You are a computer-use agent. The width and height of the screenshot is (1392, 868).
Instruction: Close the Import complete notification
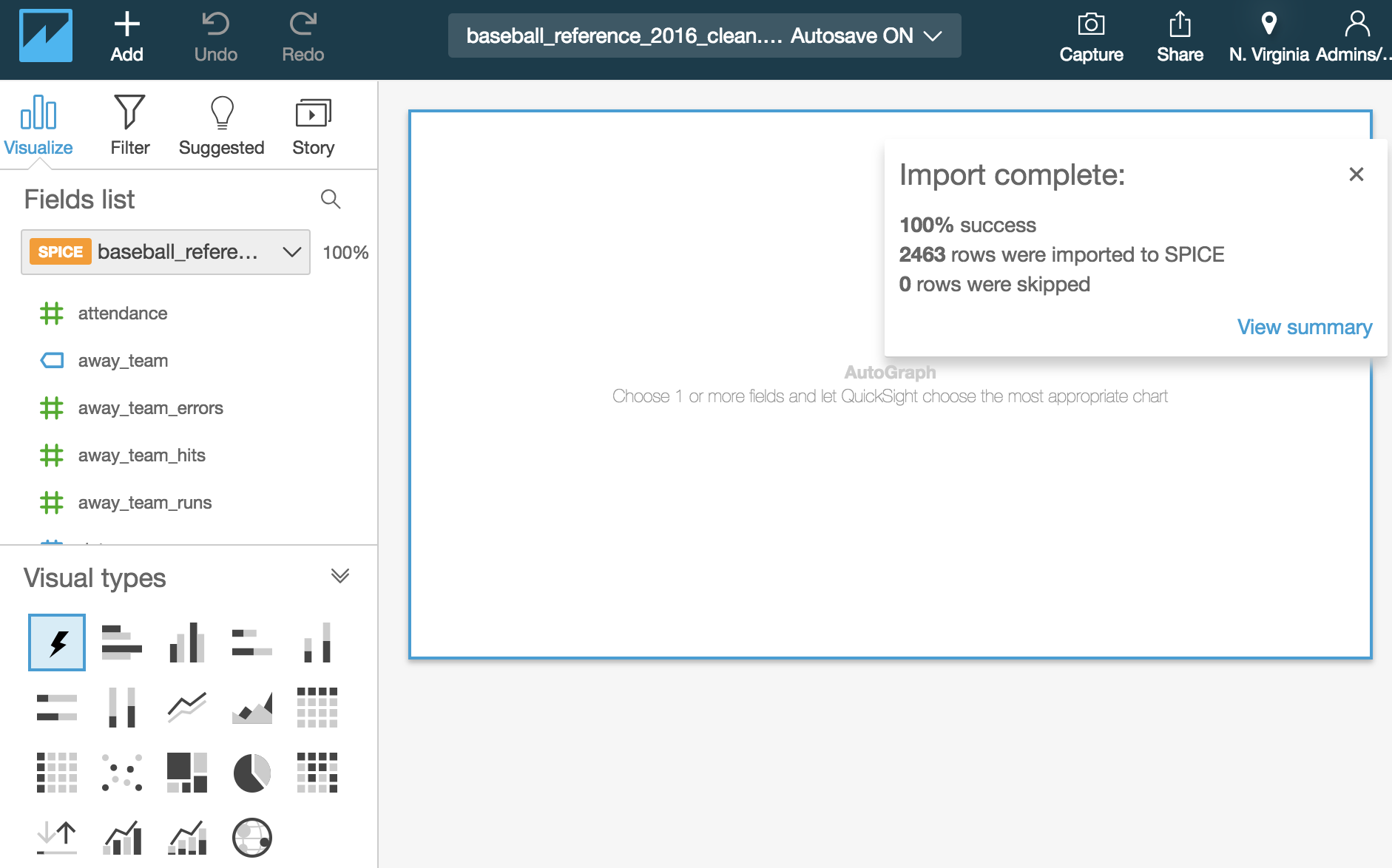[1356, 174]
